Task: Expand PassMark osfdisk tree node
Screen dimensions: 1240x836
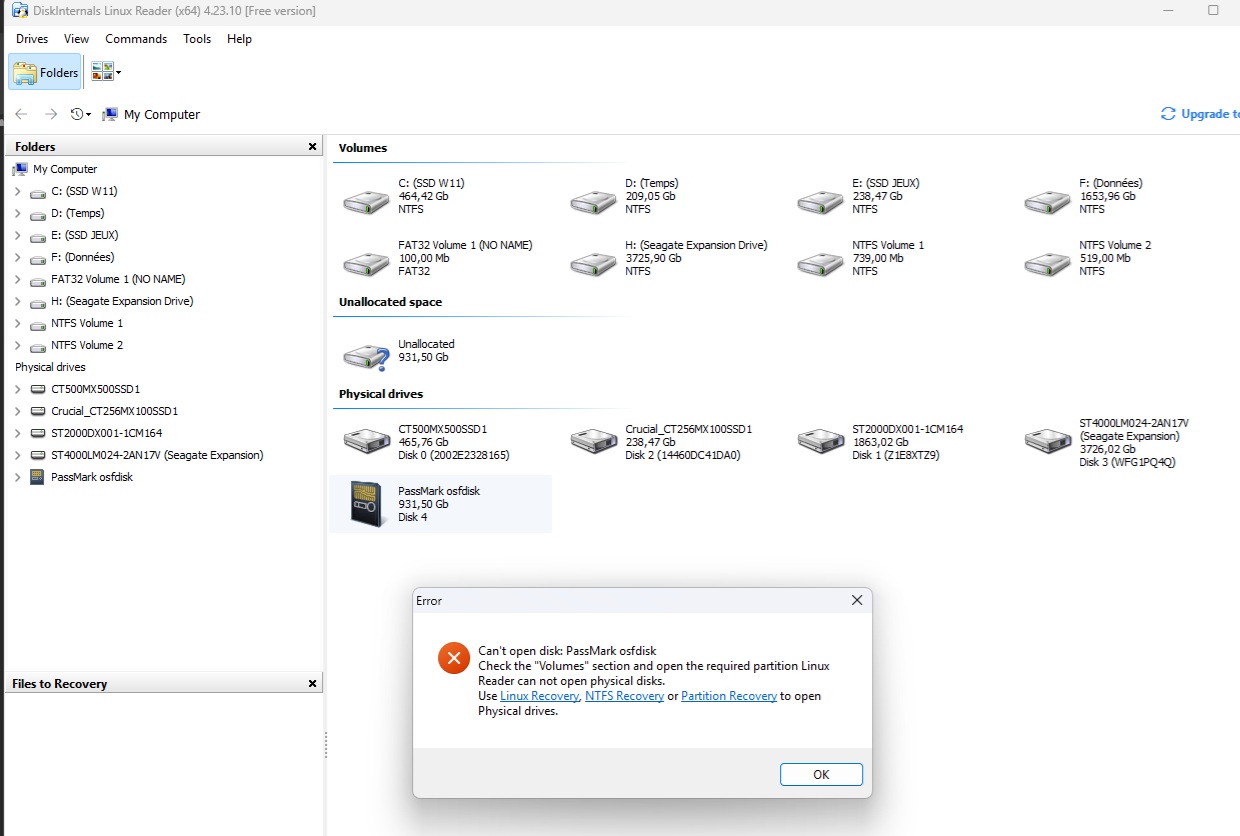Action: [x=18, y=477]
